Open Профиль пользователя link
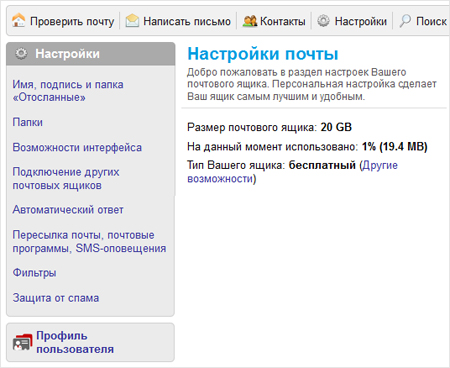The image size is (450, 368). point(75,342)
